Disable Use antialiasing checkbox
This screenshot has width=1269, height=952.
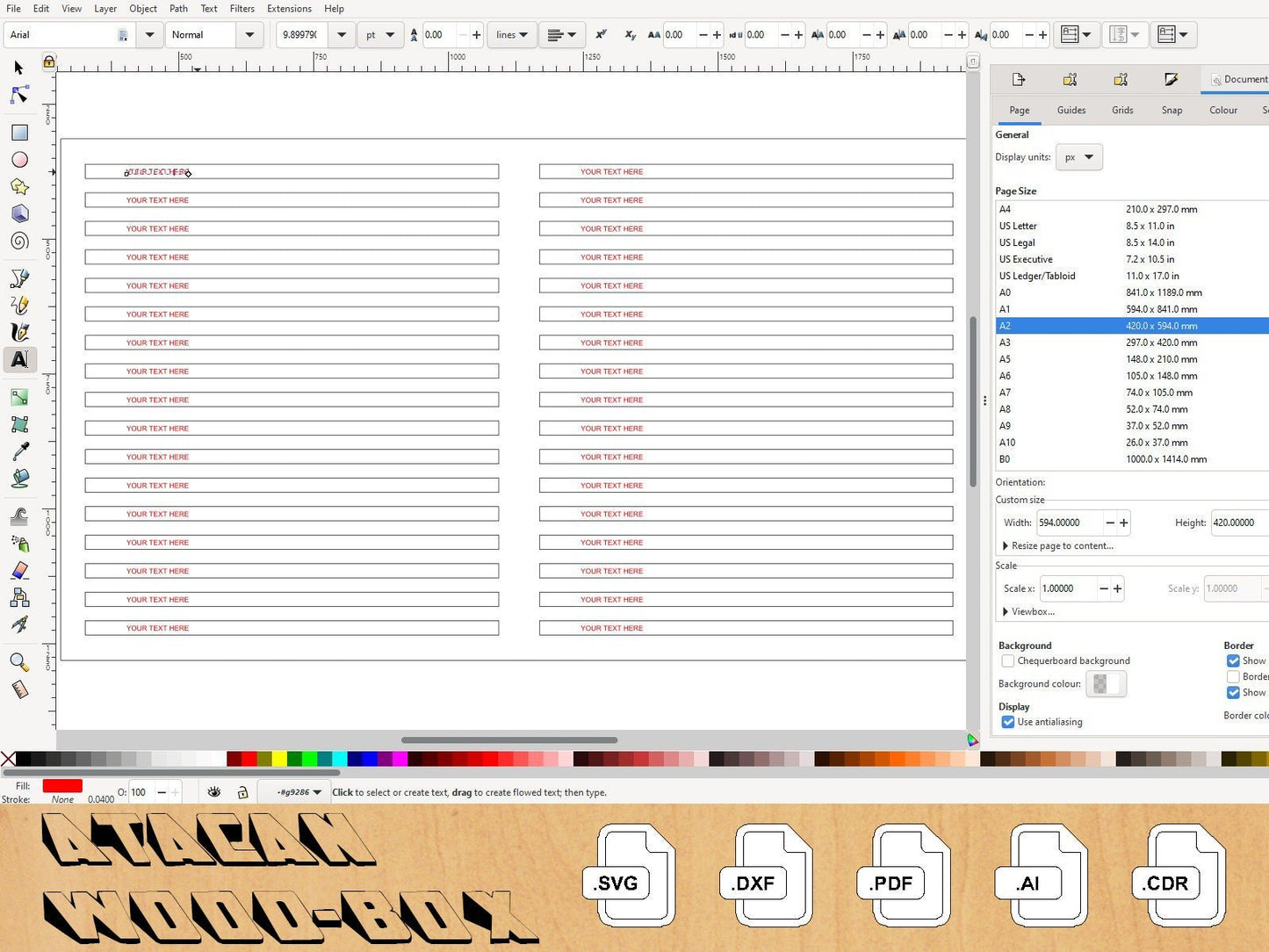pos(1008,722)
